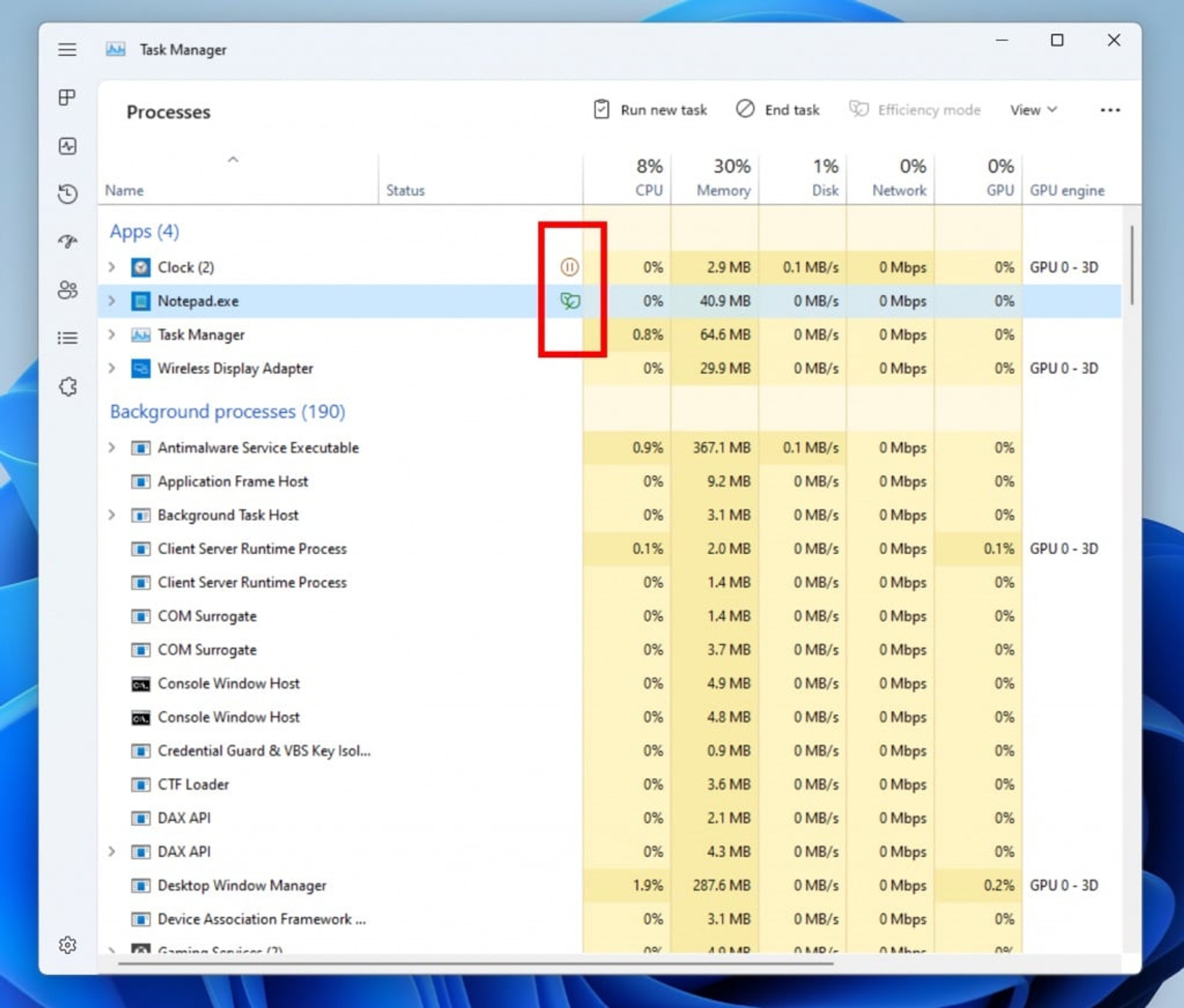
Task: Open Task Manager settings gear
Action: coord(67,944)
